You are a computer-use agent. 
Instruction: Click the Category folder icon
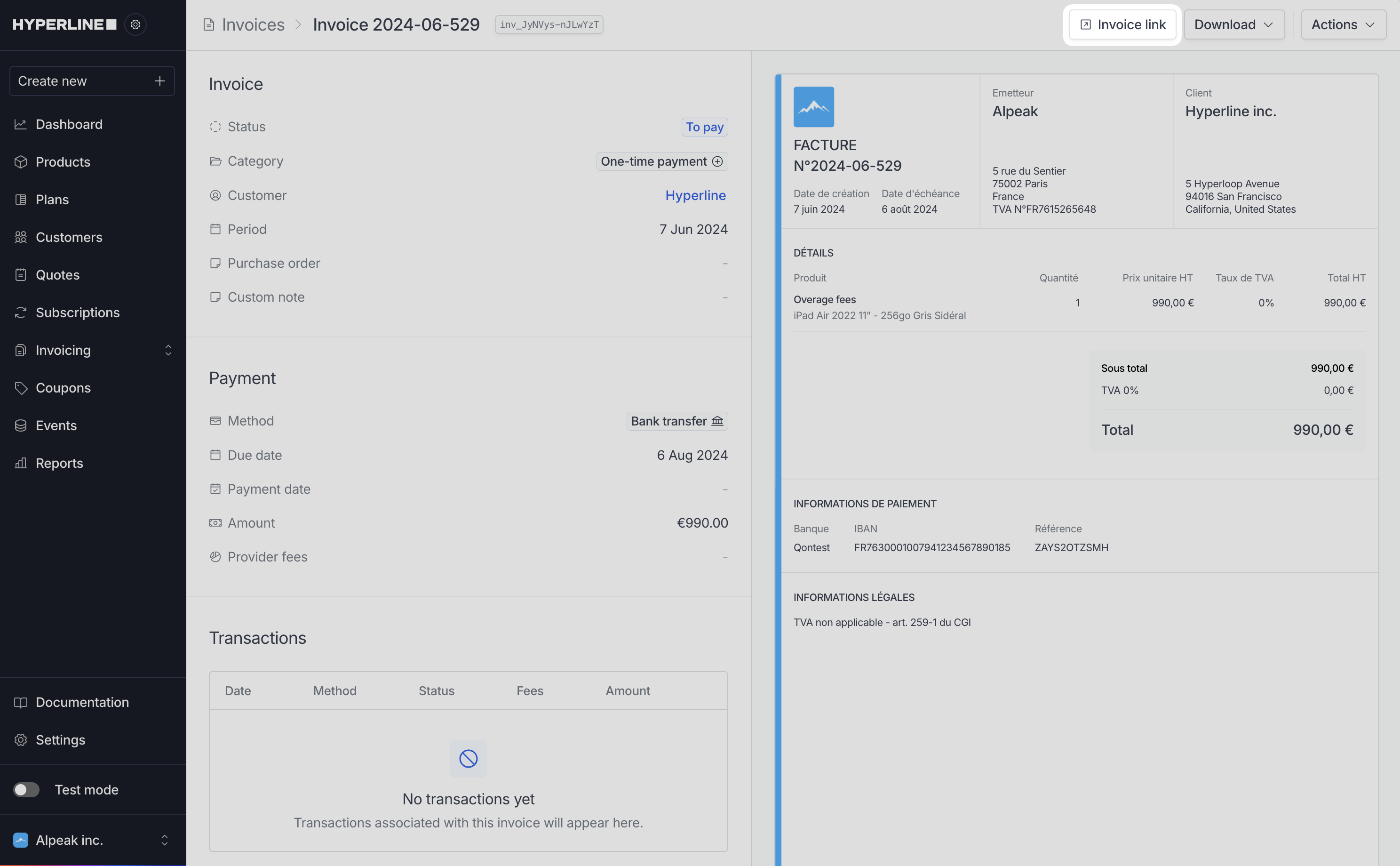215,161
